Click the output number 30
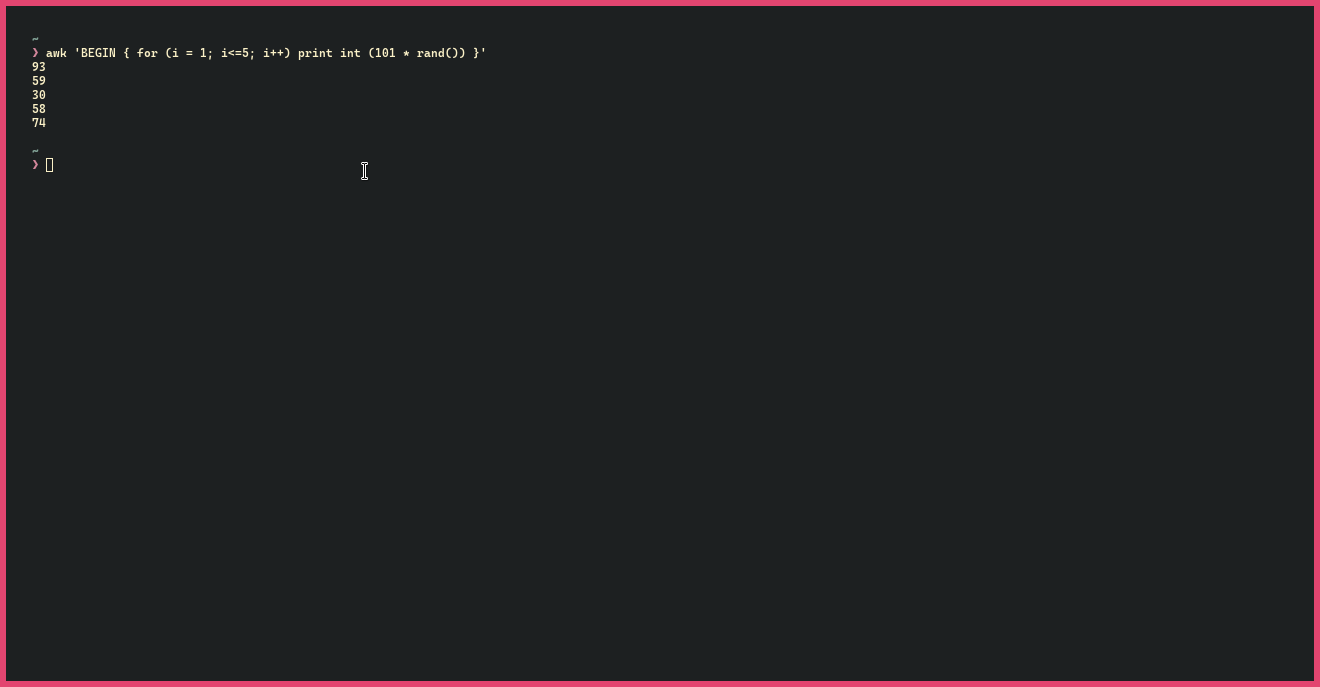 (x=39, y=95)
